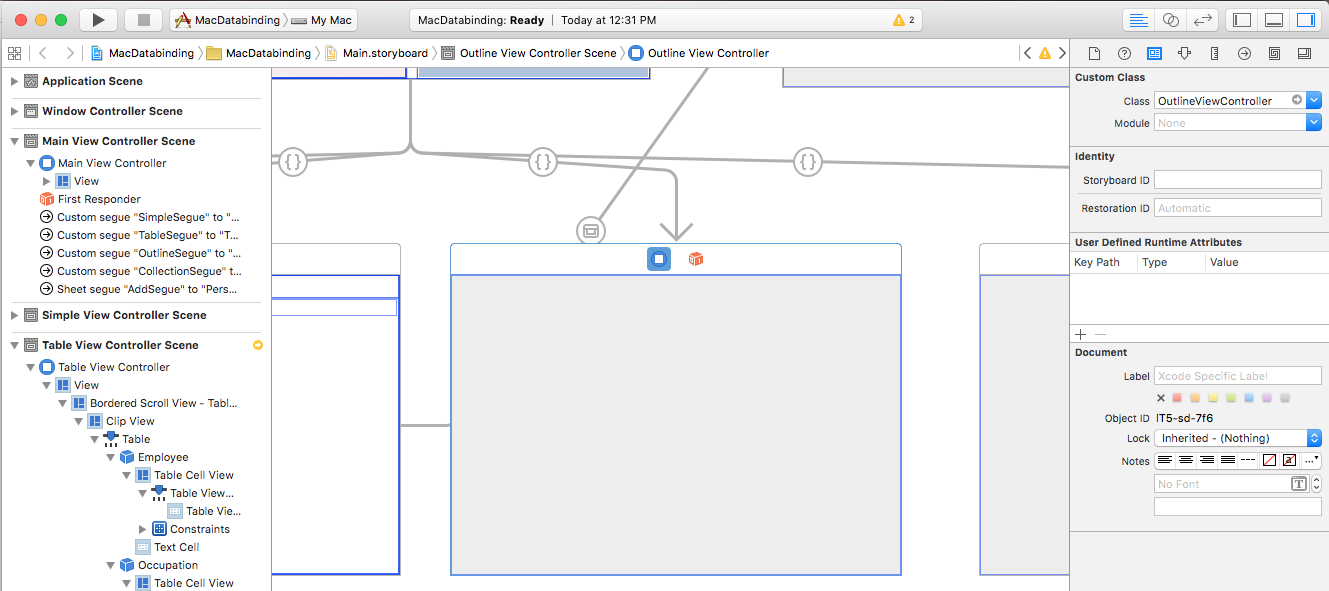Align notes text right
This screenshot has width=1329, height=591.
click(1206, 460)
